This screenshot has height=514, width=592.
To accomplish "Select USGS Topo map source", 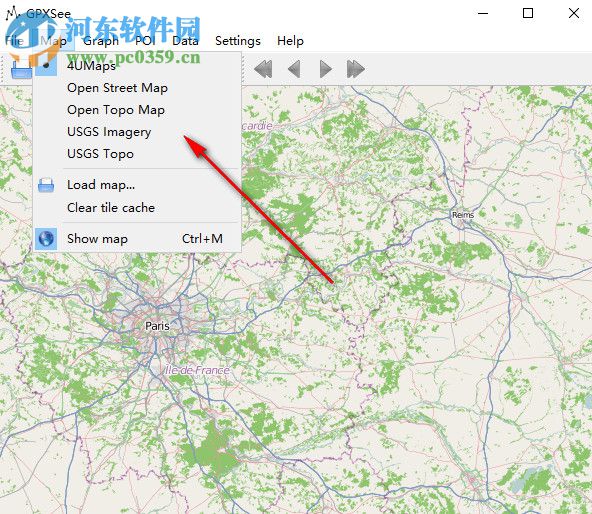I will [137, 153].
